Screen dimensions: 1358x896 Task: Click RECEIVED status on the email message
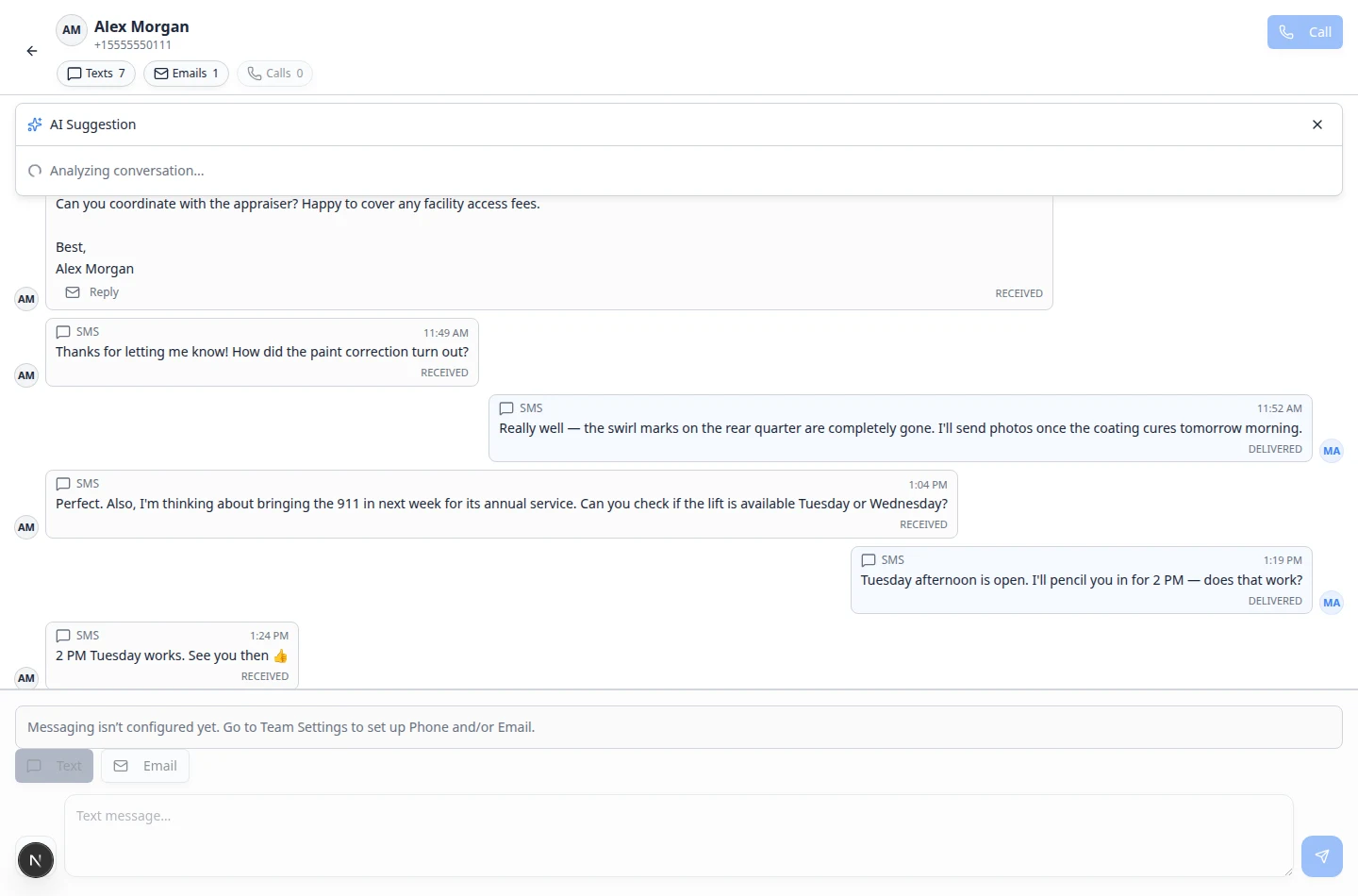[1019, 293]
